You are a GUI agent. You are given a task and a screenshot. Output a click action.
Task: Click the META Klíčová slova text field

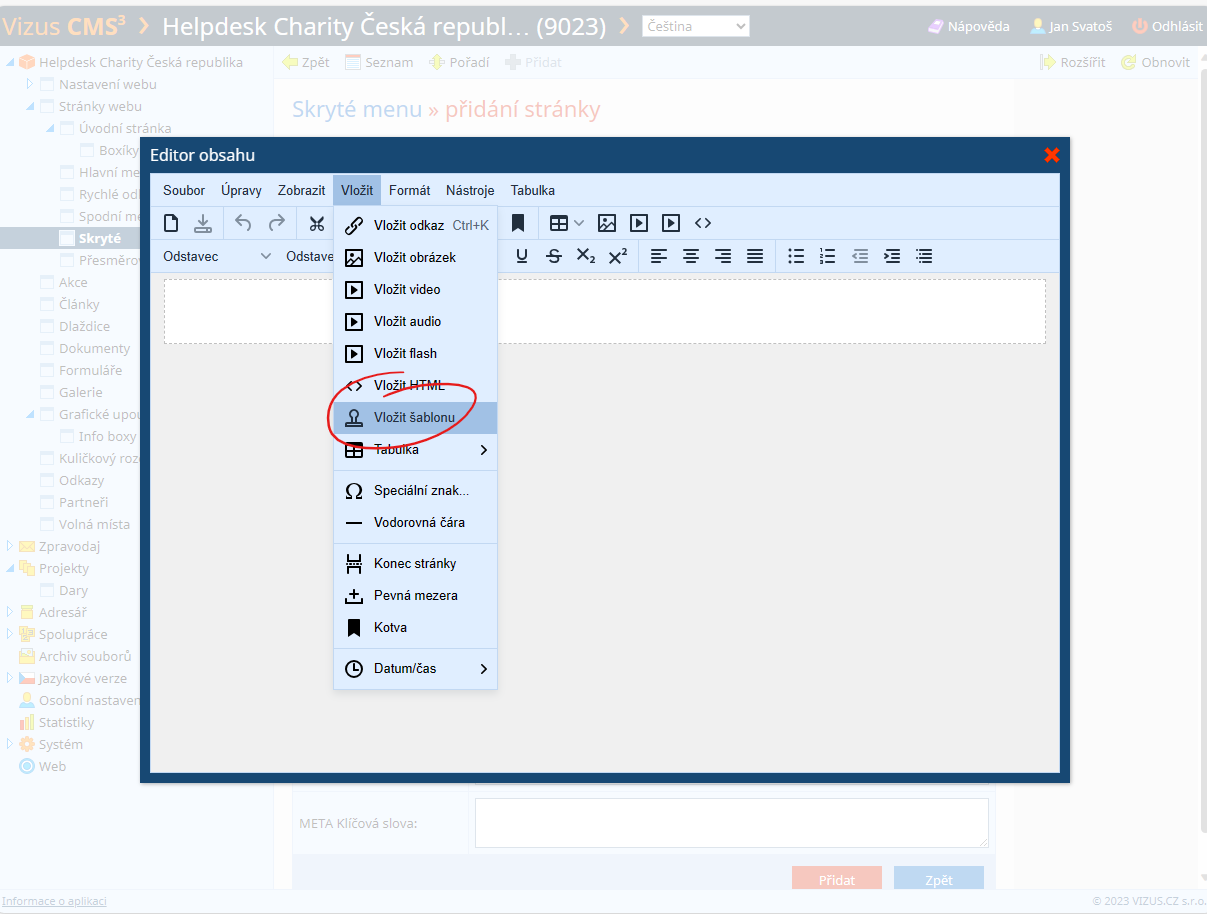[732, 823]
